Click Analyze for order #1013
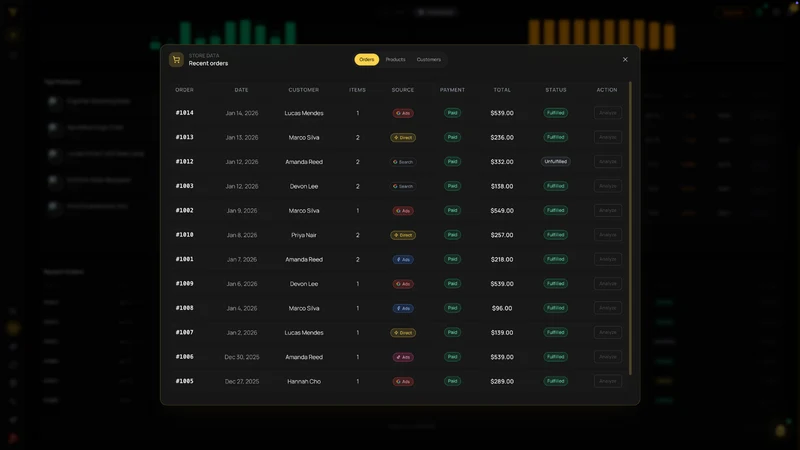 (x=608, y=137)
